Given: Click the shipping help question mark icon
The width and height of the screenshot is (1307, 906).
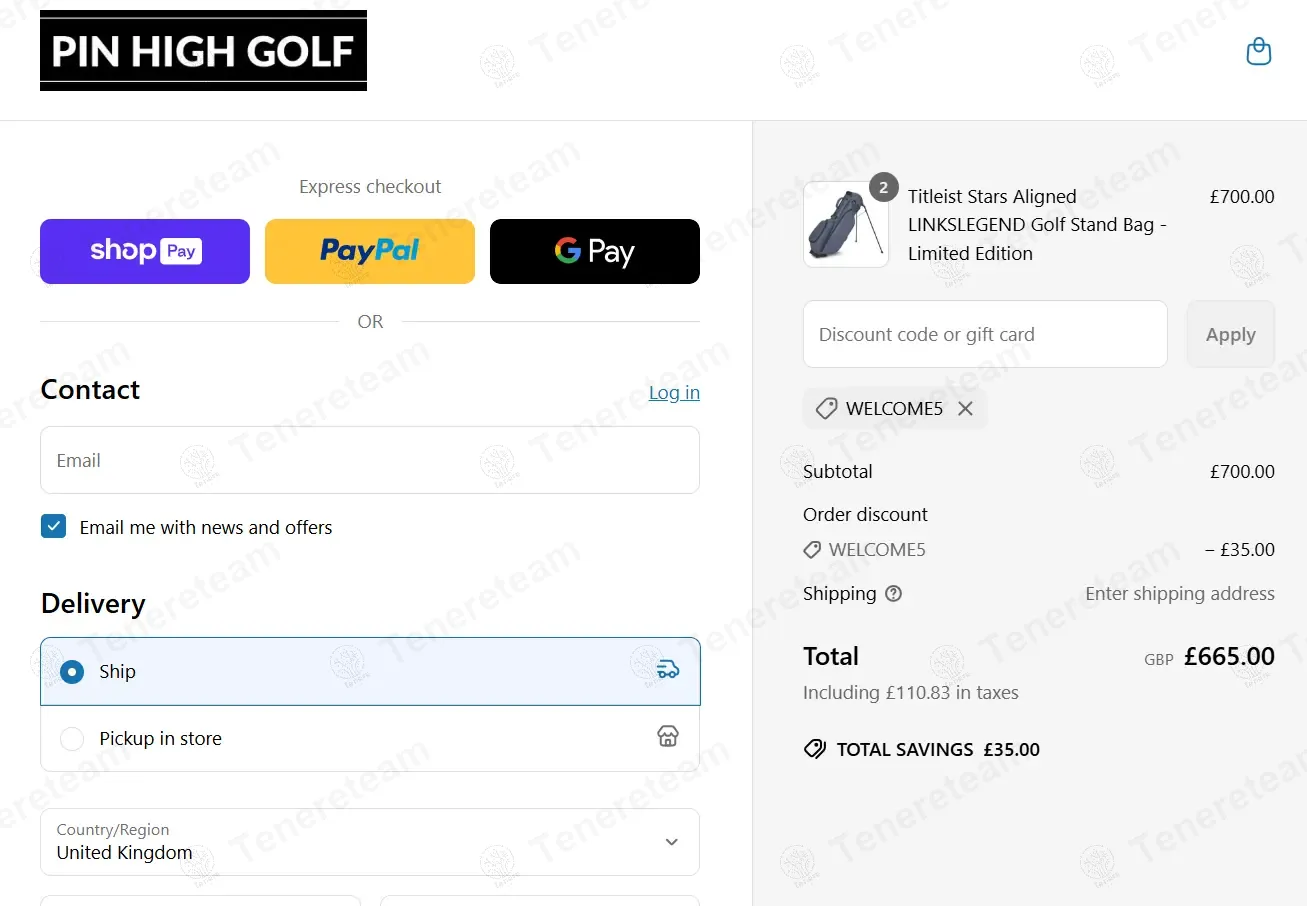Looking at the screenshot, I should 893,594.
